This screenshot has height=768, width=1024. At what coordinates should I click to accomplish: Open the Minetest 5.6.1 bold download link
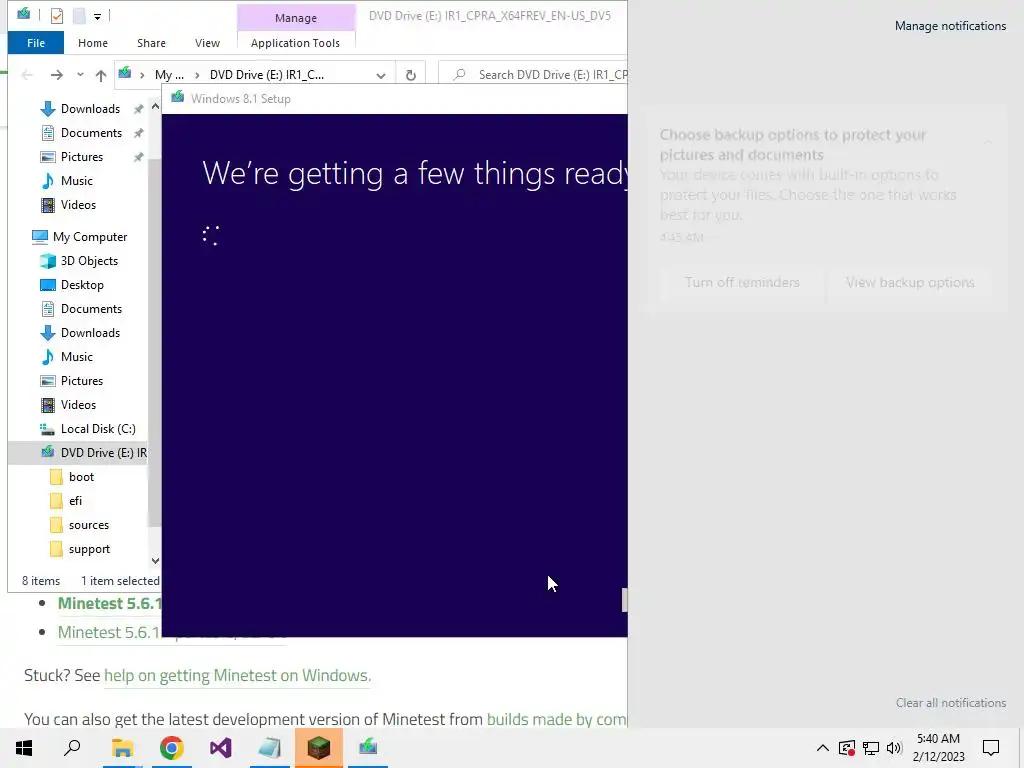click(109, 603)
